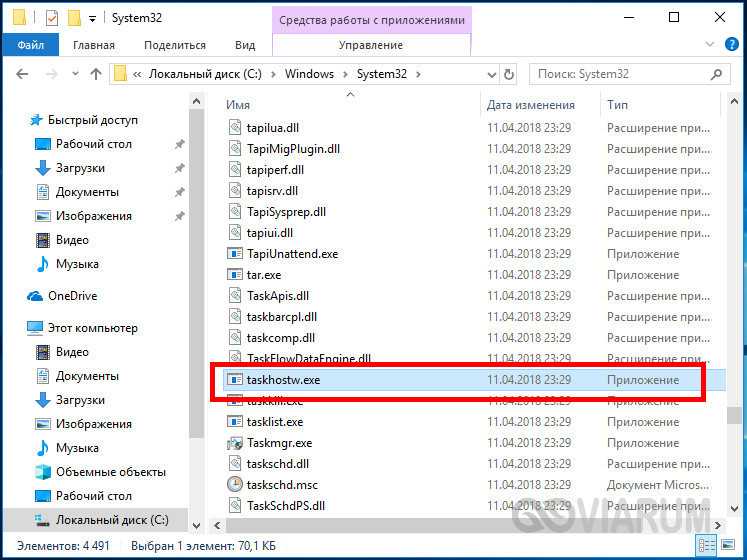
Task: Switch to large icons view in status bar
Action: click(x=728, y=545)
